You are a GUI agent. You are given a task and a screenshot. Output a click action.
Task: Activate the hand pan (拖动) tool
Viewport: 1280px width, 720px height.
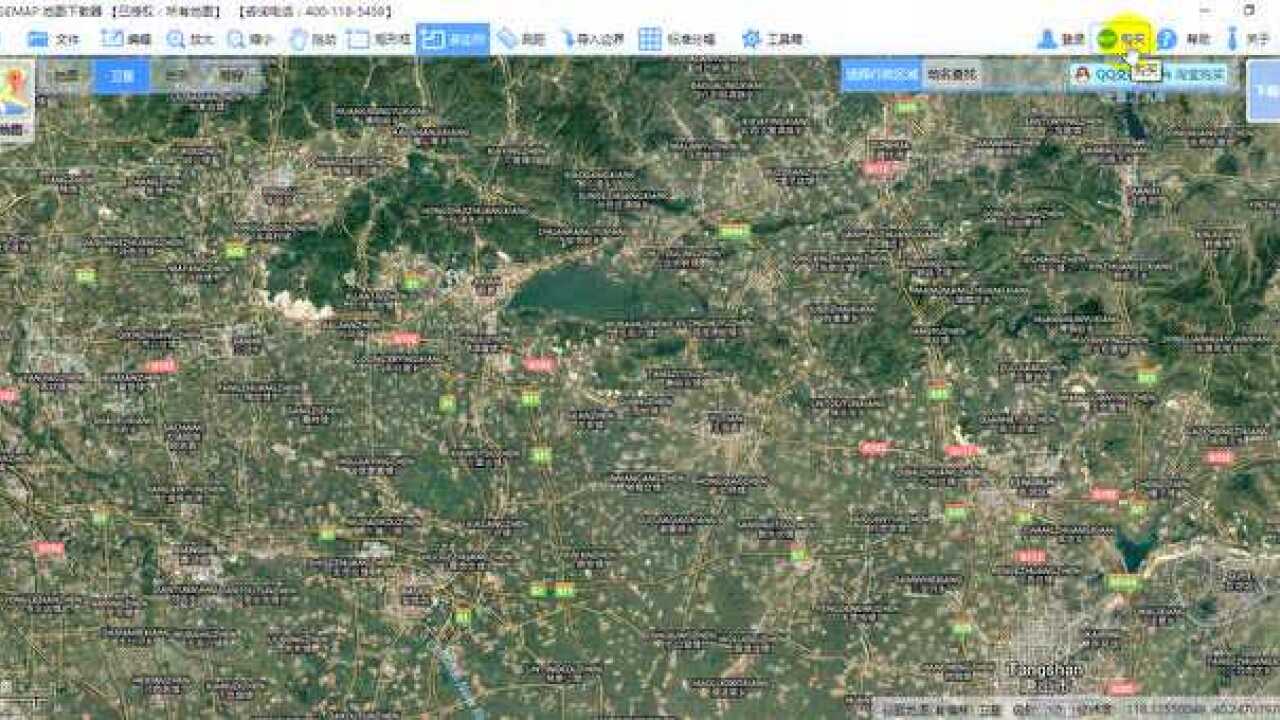point(313,40)
